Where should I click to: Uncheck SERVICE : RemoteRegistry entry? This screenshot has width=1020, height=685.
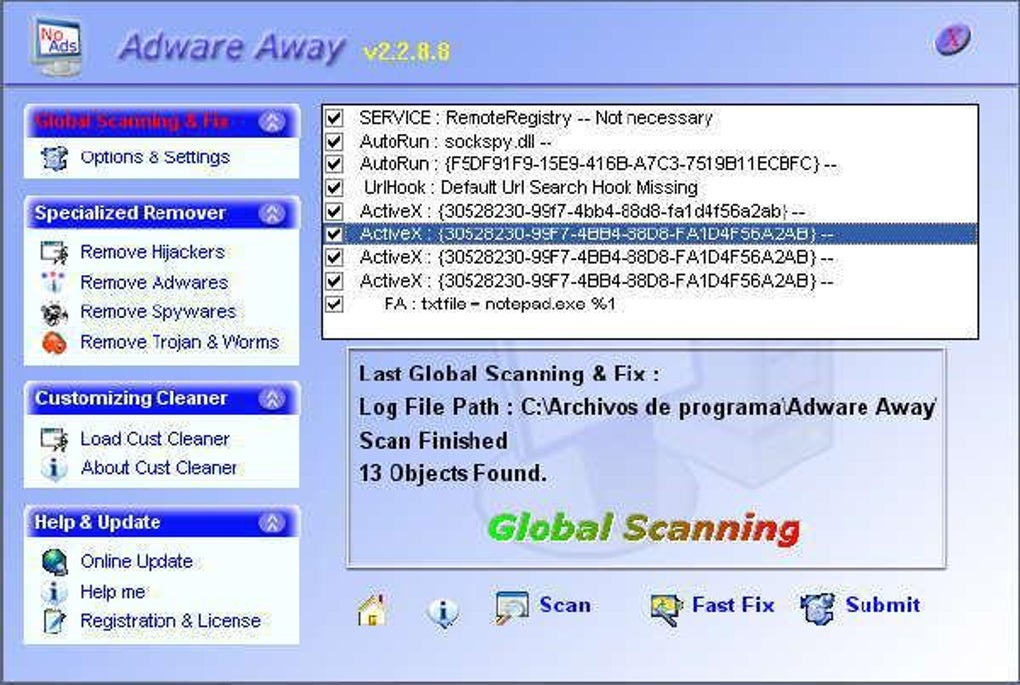tap(334, 118)
